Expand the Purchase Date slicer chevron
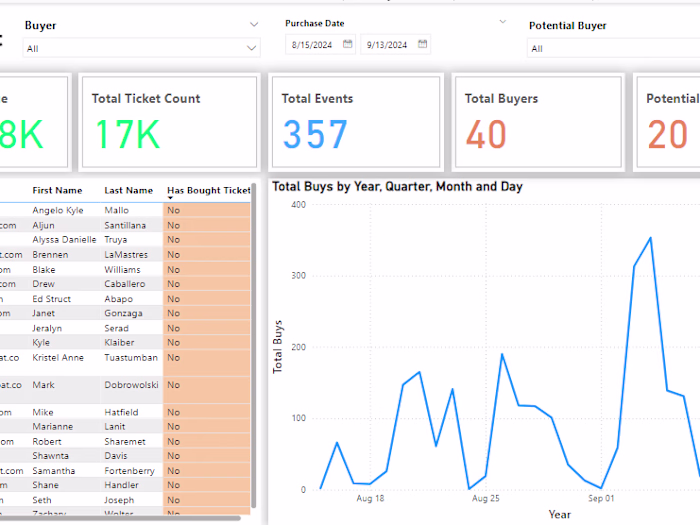Viewport: 700px width, 525px height. [503, 21]
